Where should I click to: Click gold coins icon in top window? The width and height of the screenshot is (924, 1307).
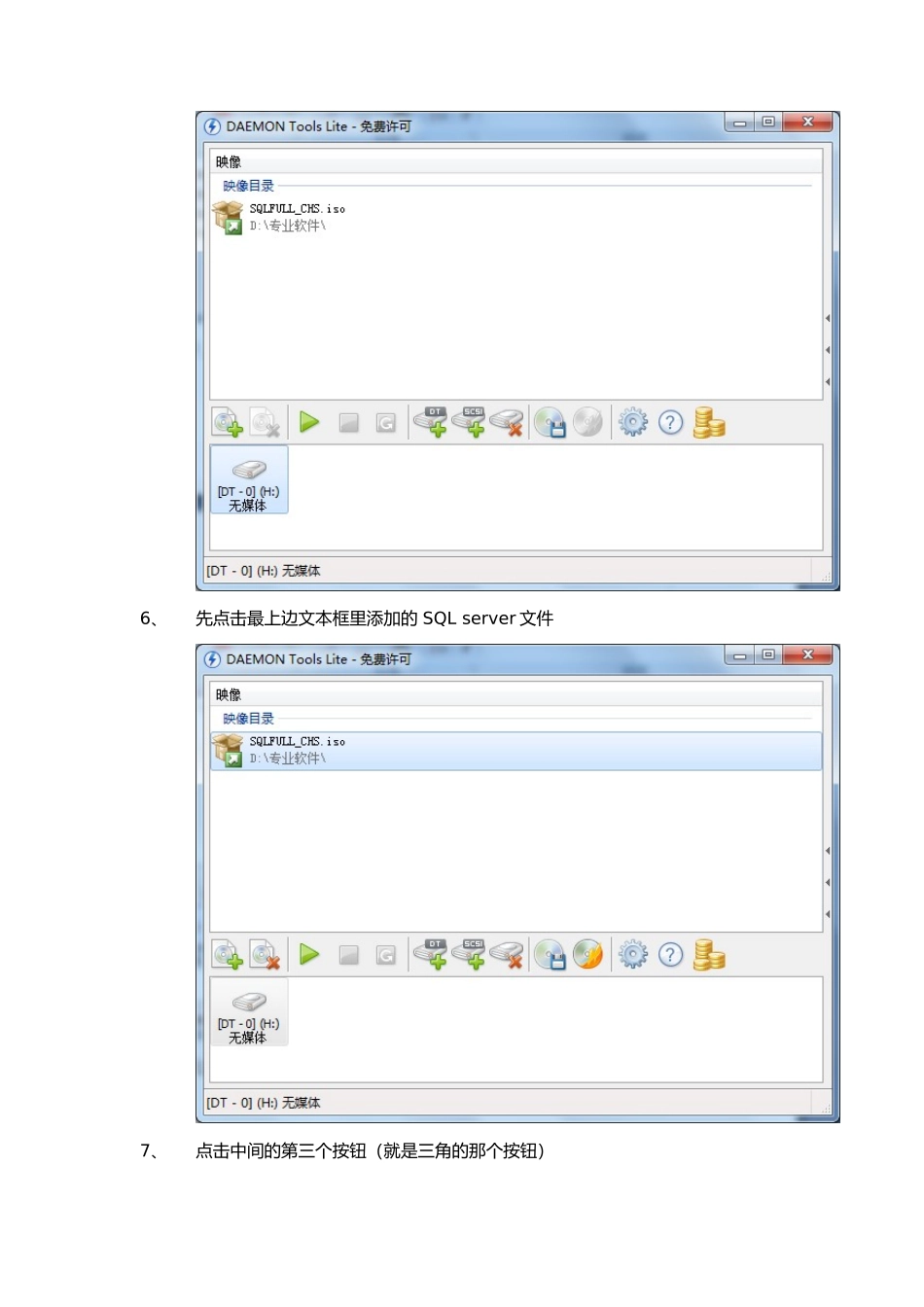tap(709, 422)
